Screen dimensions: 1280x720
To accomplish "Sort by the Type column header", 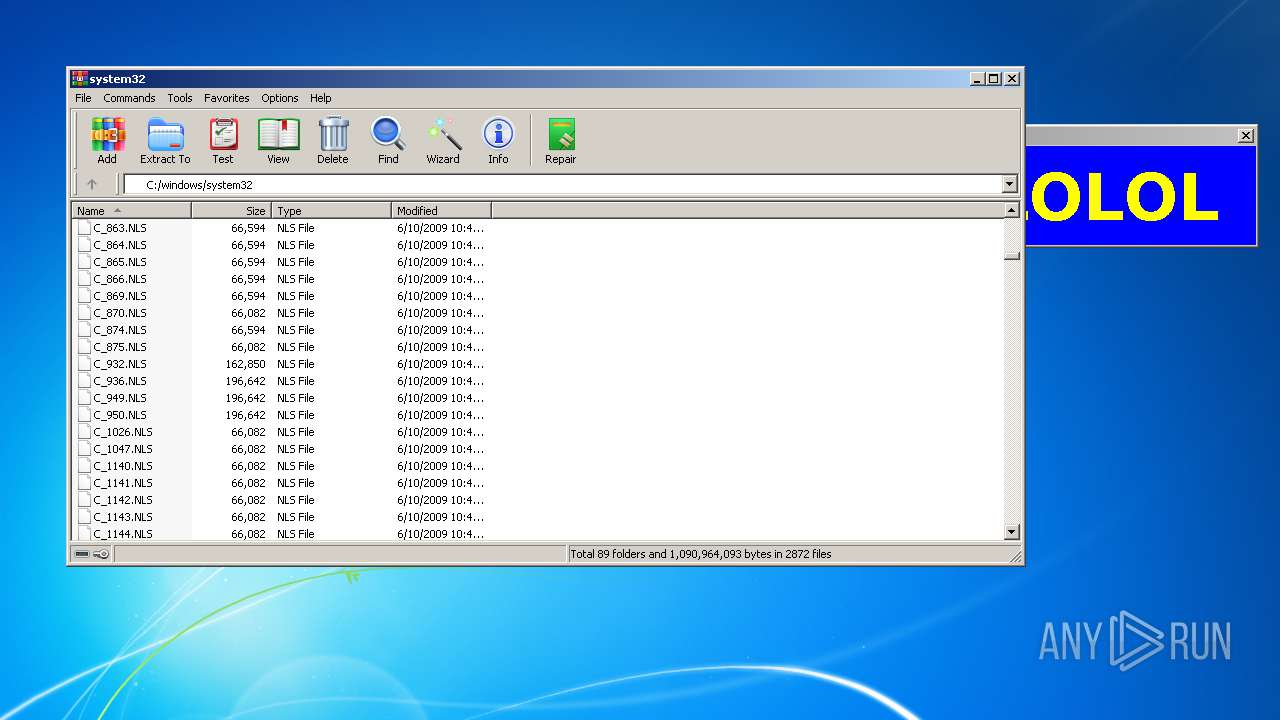I will 332,211.
